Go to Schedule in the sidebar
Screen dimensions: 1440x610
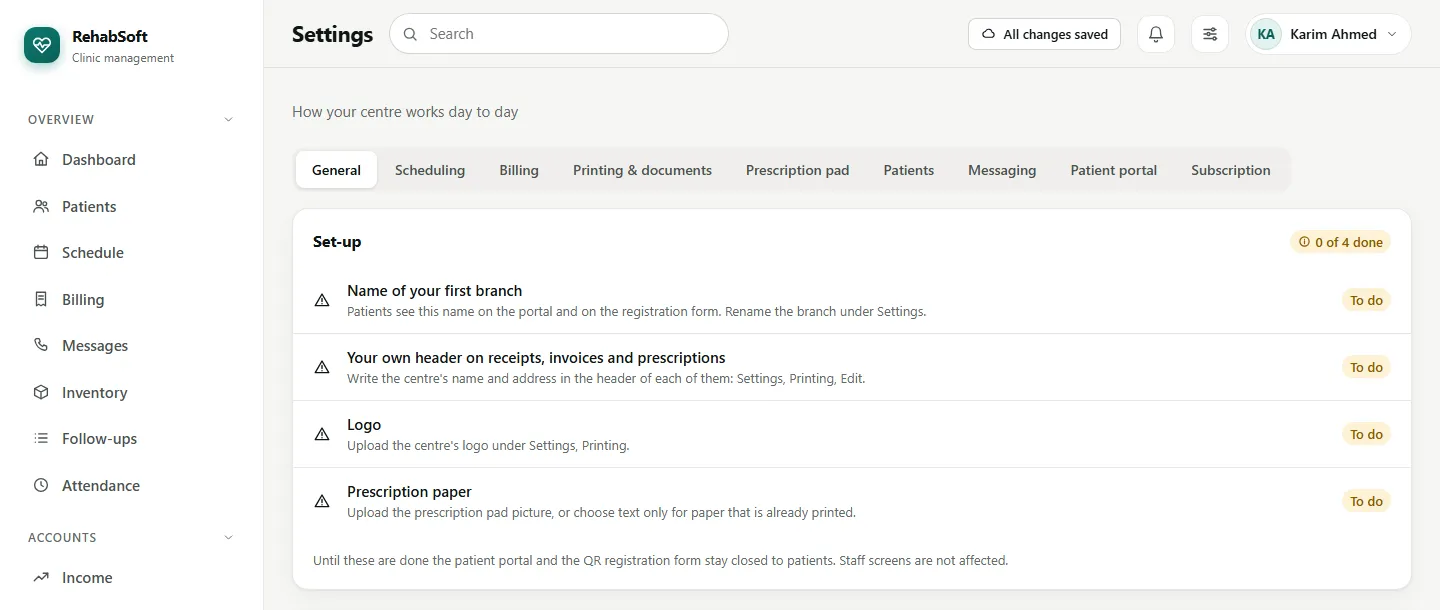pyautogui.click(x=132, y=252)
